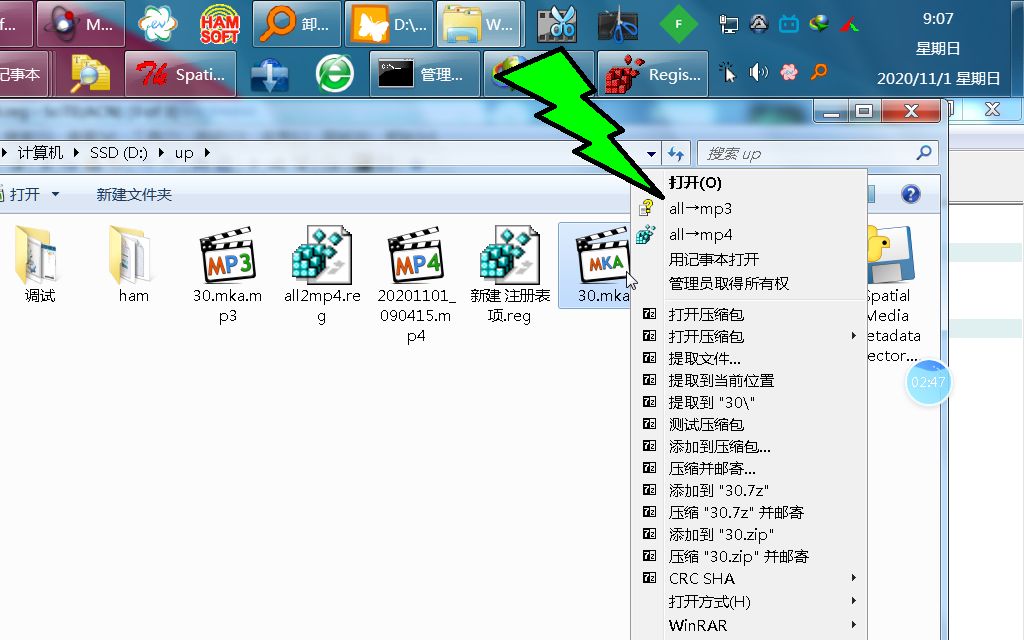This screenshot has height=640, width=1024.
Task: Open the Regis... registry tool in taskbar
Action: pyautogui.click(x=652, y=72)
